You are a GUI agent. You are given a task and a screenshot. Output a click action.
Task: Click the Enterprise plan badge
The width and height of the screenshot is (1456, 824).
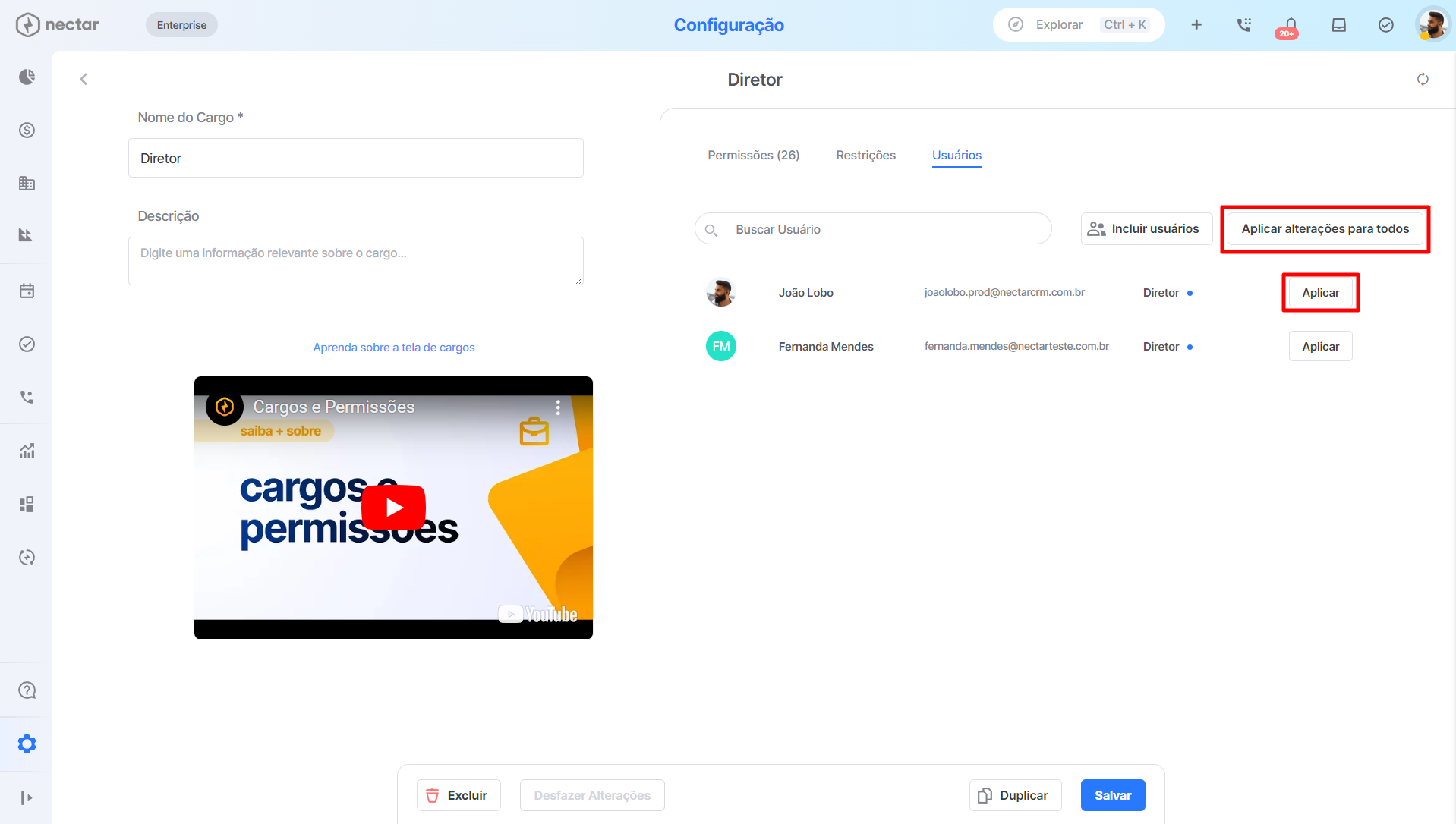tap(181, 25)
